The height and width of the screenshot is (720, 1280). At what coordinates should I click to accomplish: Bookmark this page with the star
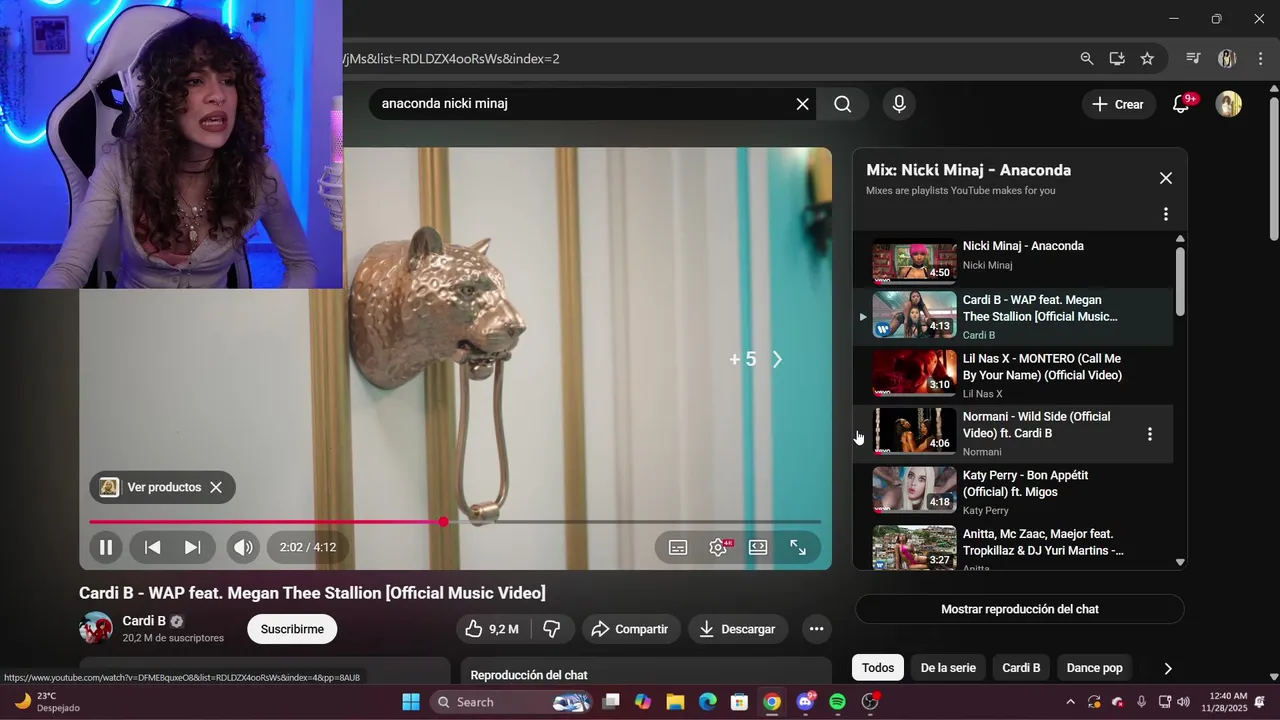1147,59
